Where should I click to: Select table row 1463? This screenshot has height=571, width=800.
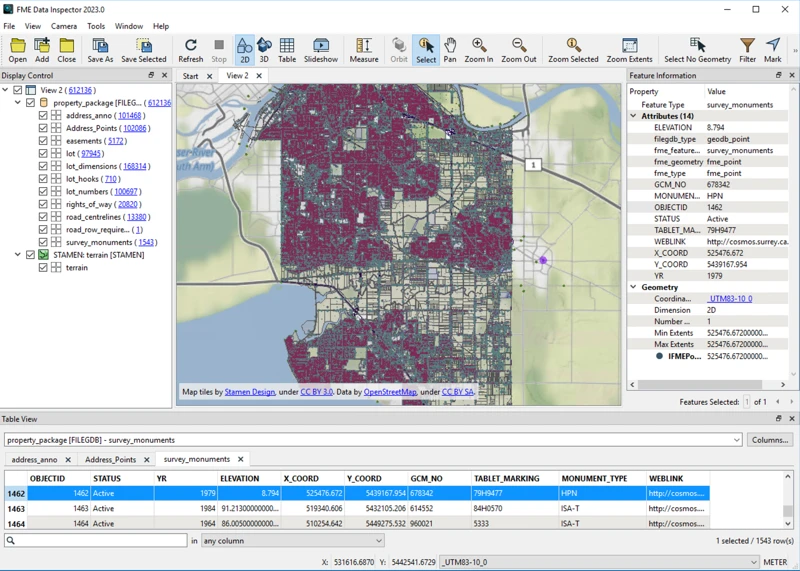357,508
